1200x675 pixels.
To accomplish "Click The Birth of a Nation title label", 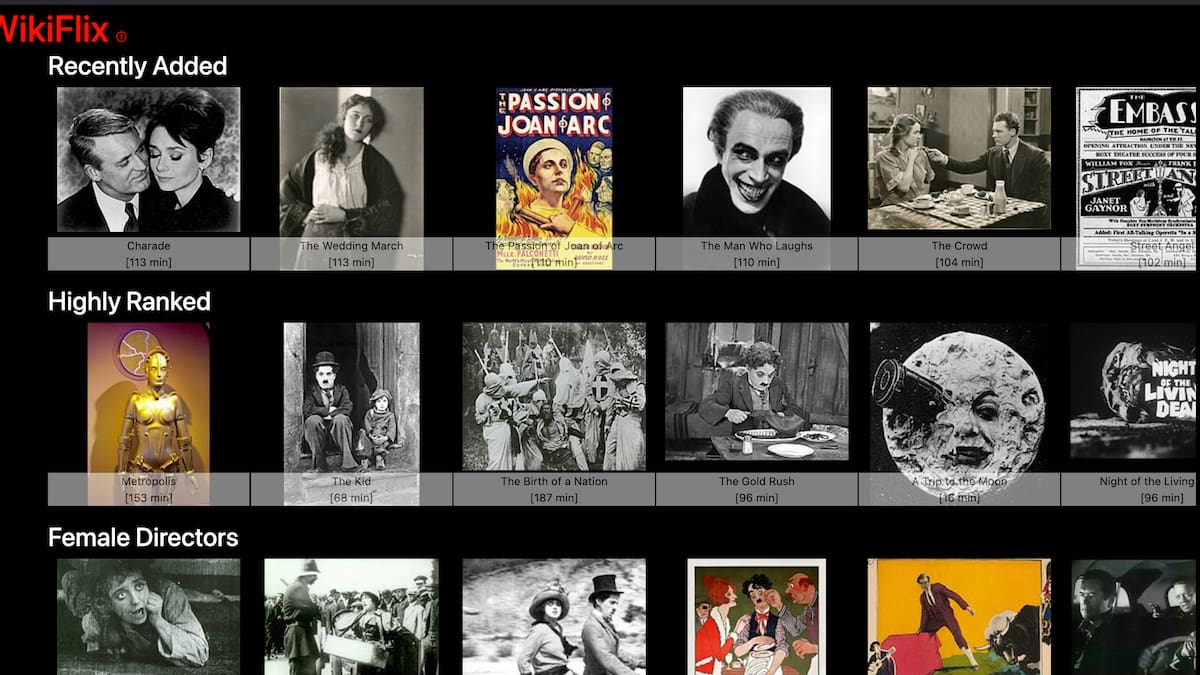I will (554, 482).
